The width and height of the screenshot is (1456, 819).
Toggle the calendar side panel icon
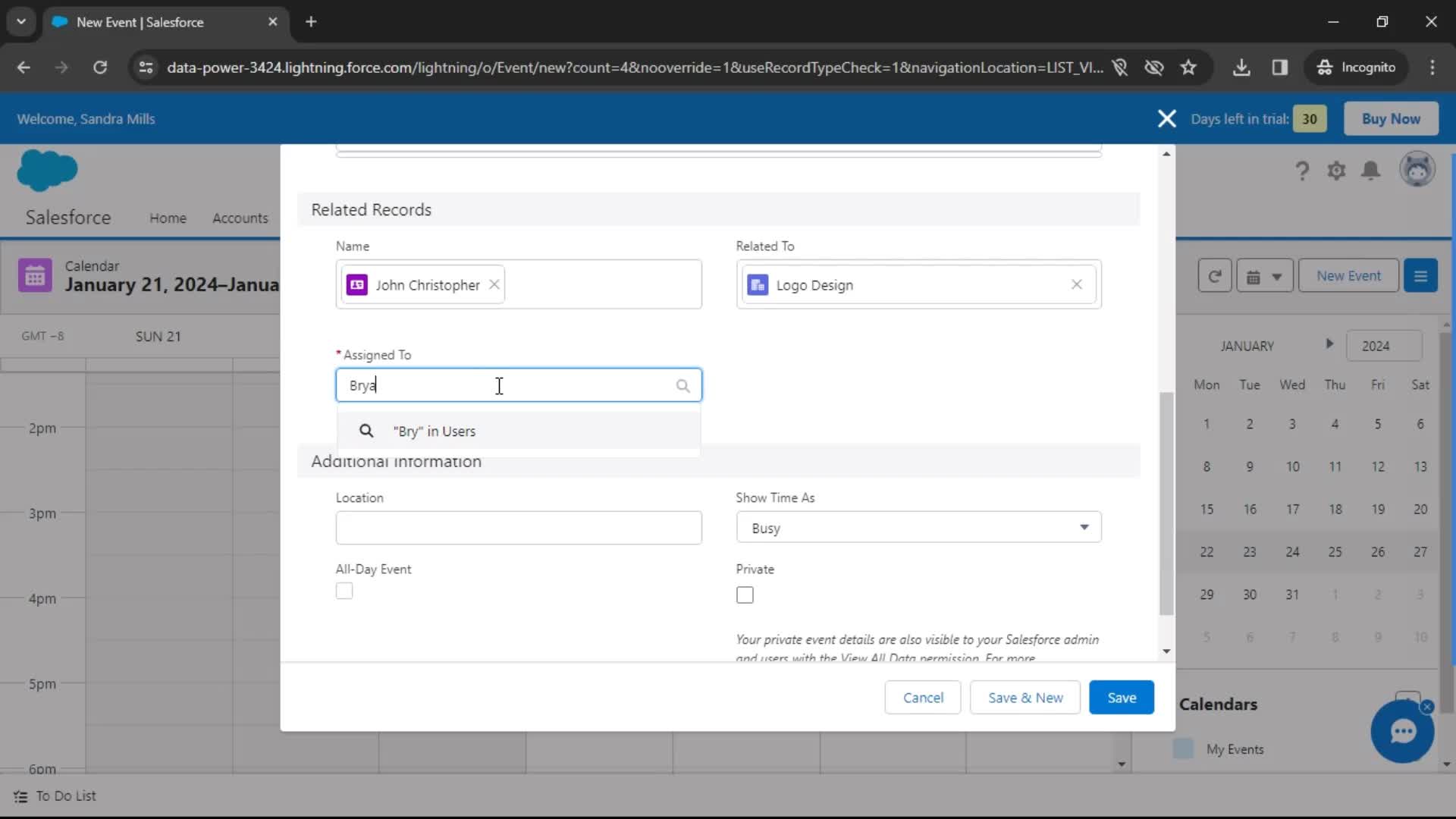[1420, 276]
